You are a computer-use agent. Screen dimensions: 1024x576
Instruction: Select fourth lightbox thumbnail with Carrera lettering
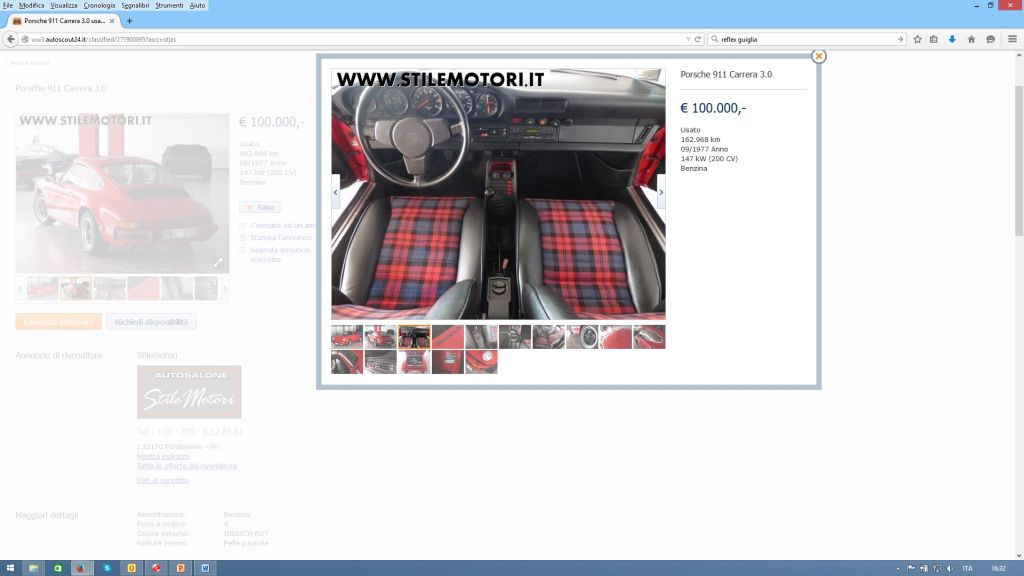[447, 337]
